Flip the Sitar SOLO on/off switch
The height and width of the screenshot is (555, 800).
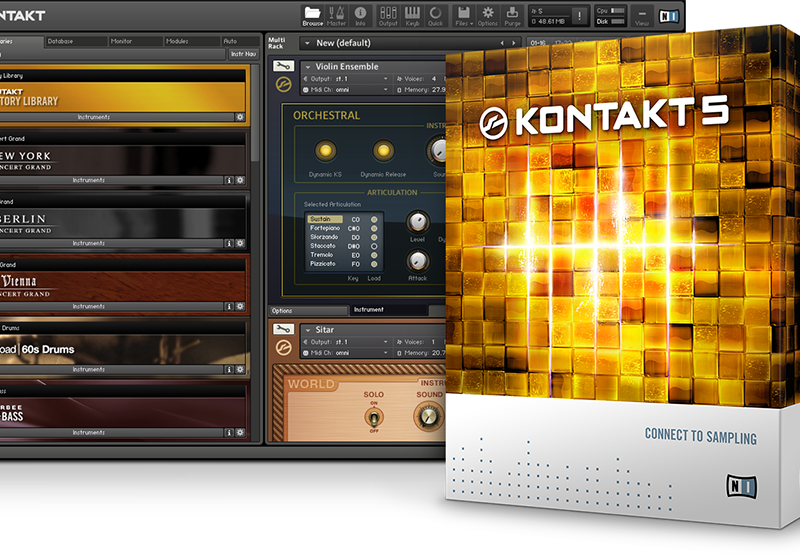(373, 418)
